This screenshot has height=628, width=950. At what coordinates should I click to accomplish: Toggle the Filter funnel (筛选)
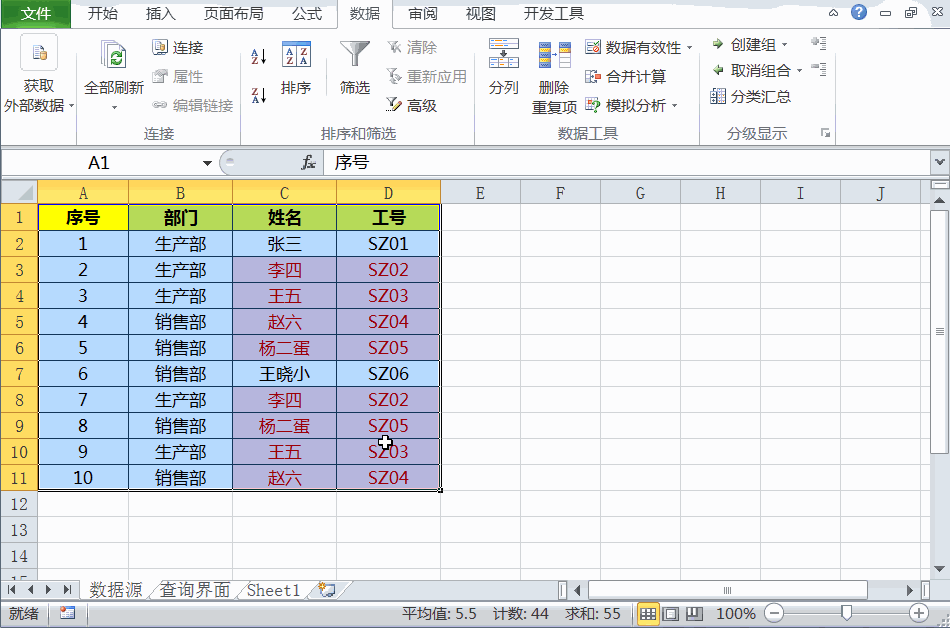pos(354,68)
